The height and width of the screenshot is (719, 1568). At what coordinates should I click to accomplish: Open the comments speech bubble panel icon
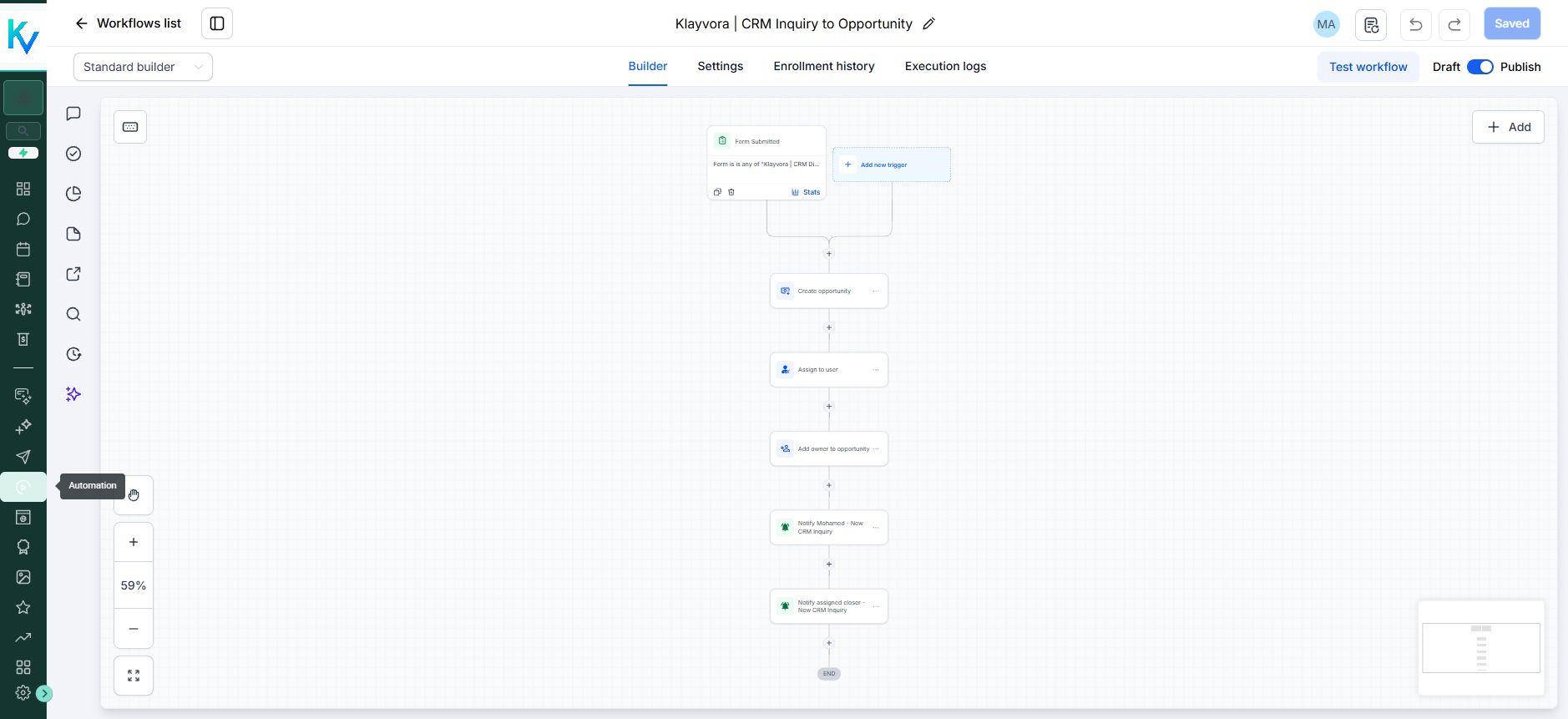pos(73,114)
